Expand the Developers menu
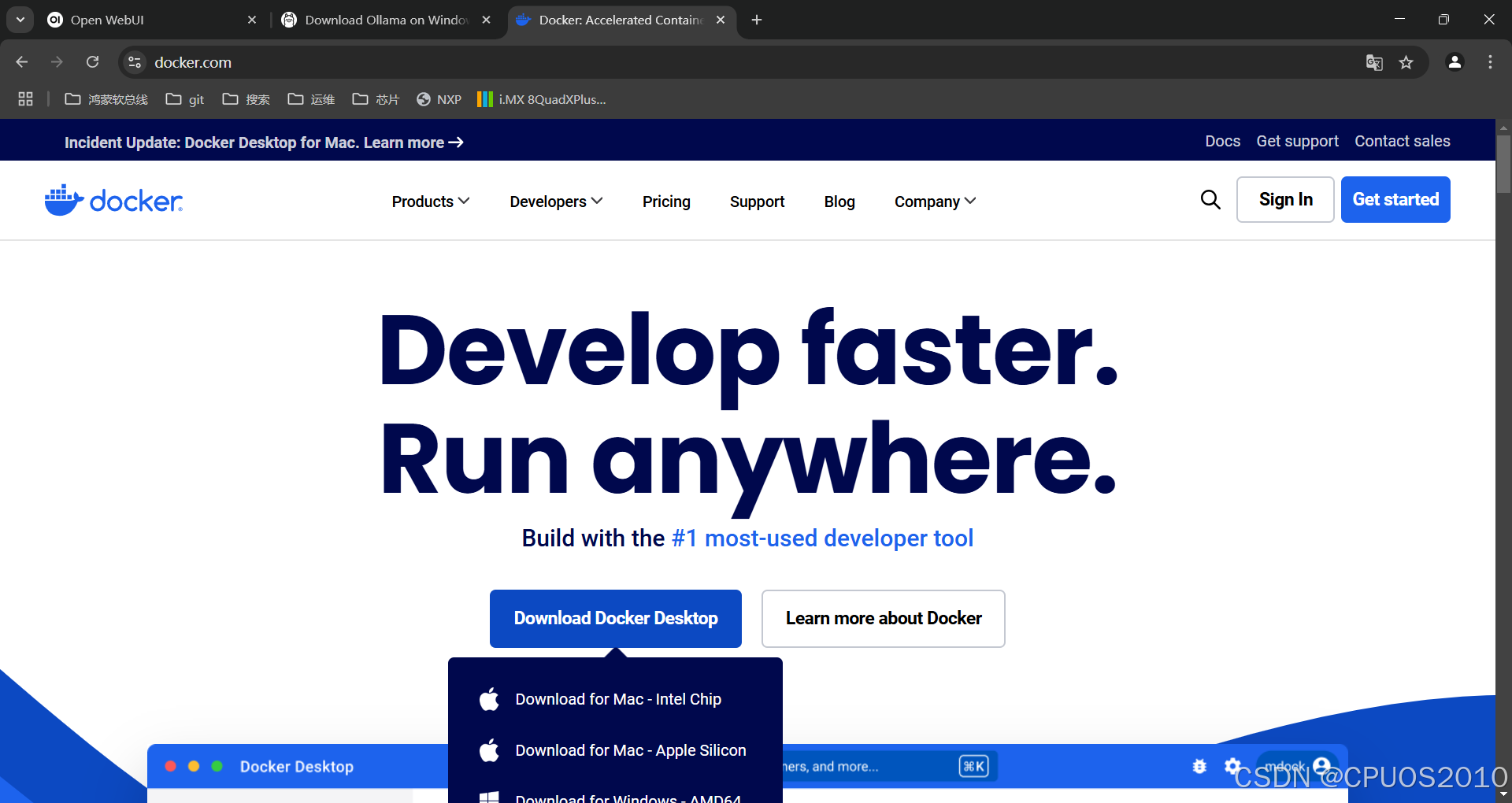Viewport: 1512px width, 803px height. coord(556,202)
